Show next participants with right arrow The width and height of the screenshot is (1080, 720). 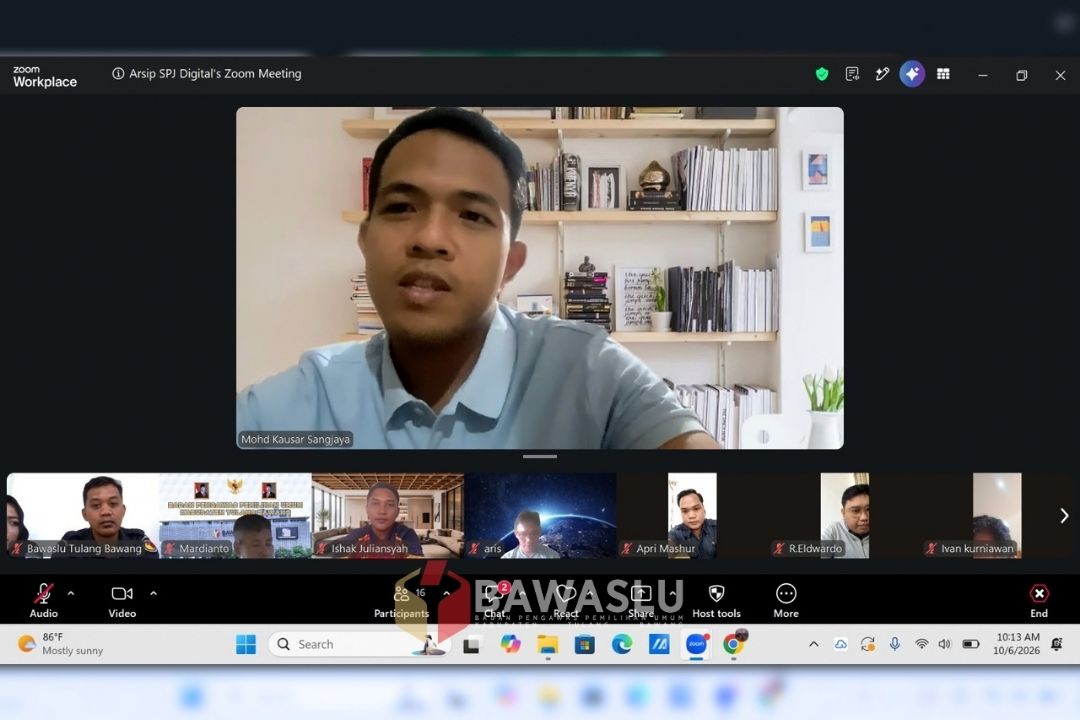(x=1064, y=515)
